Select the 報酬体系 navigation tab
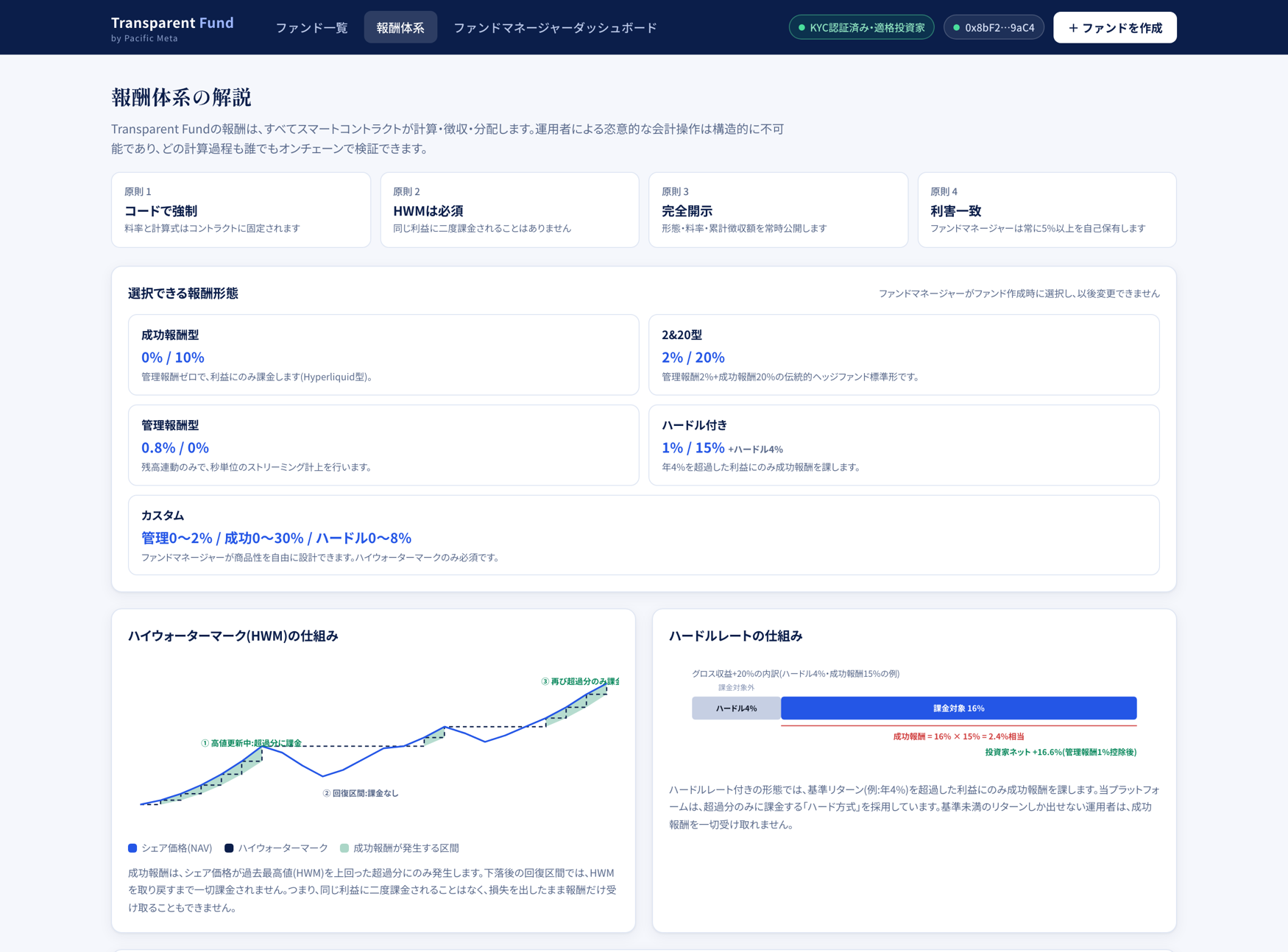This screenshot has height=952, width=1288. [x=400, y=28]
